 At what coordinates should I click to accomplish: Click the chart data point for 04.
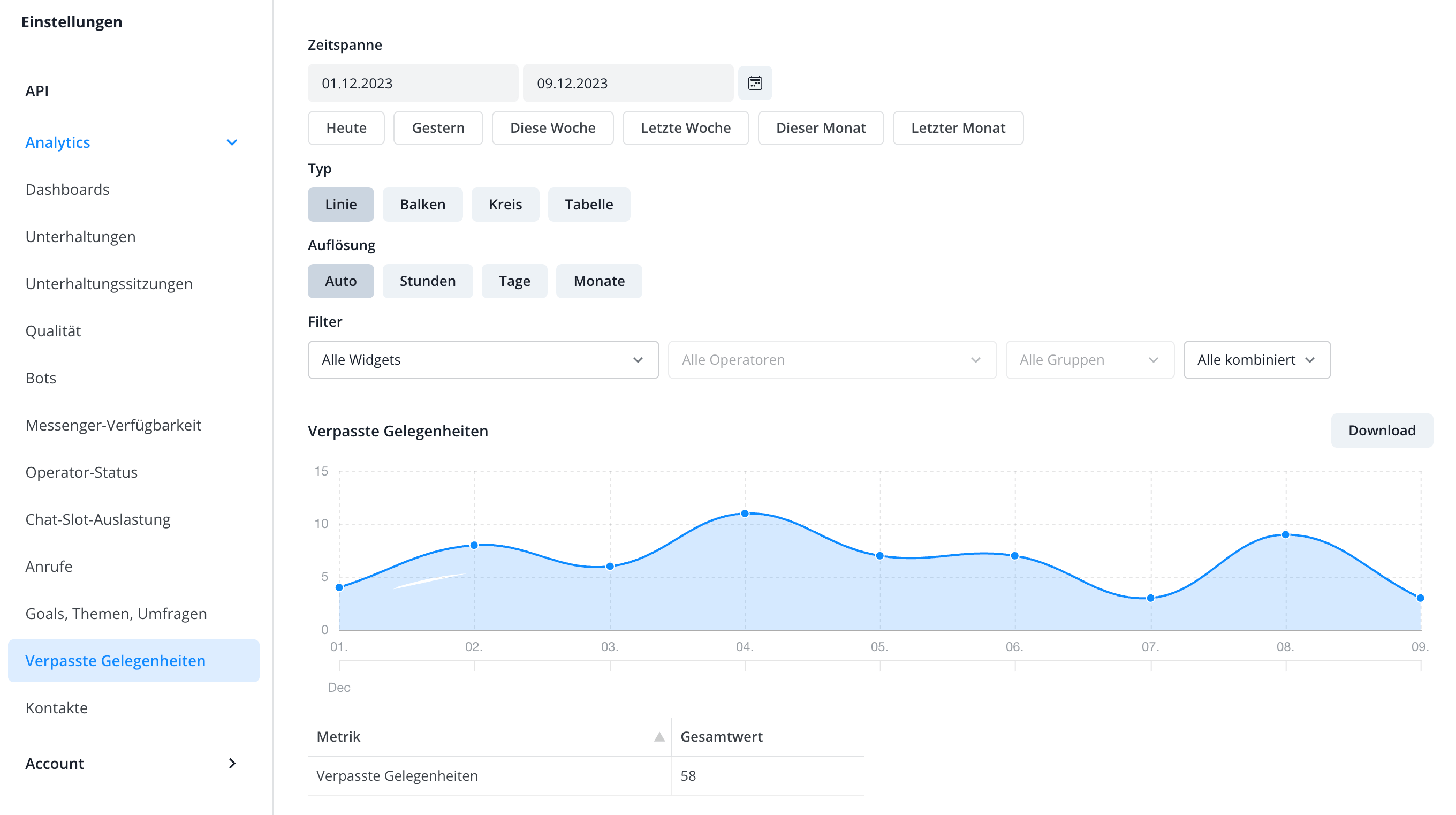745,514
